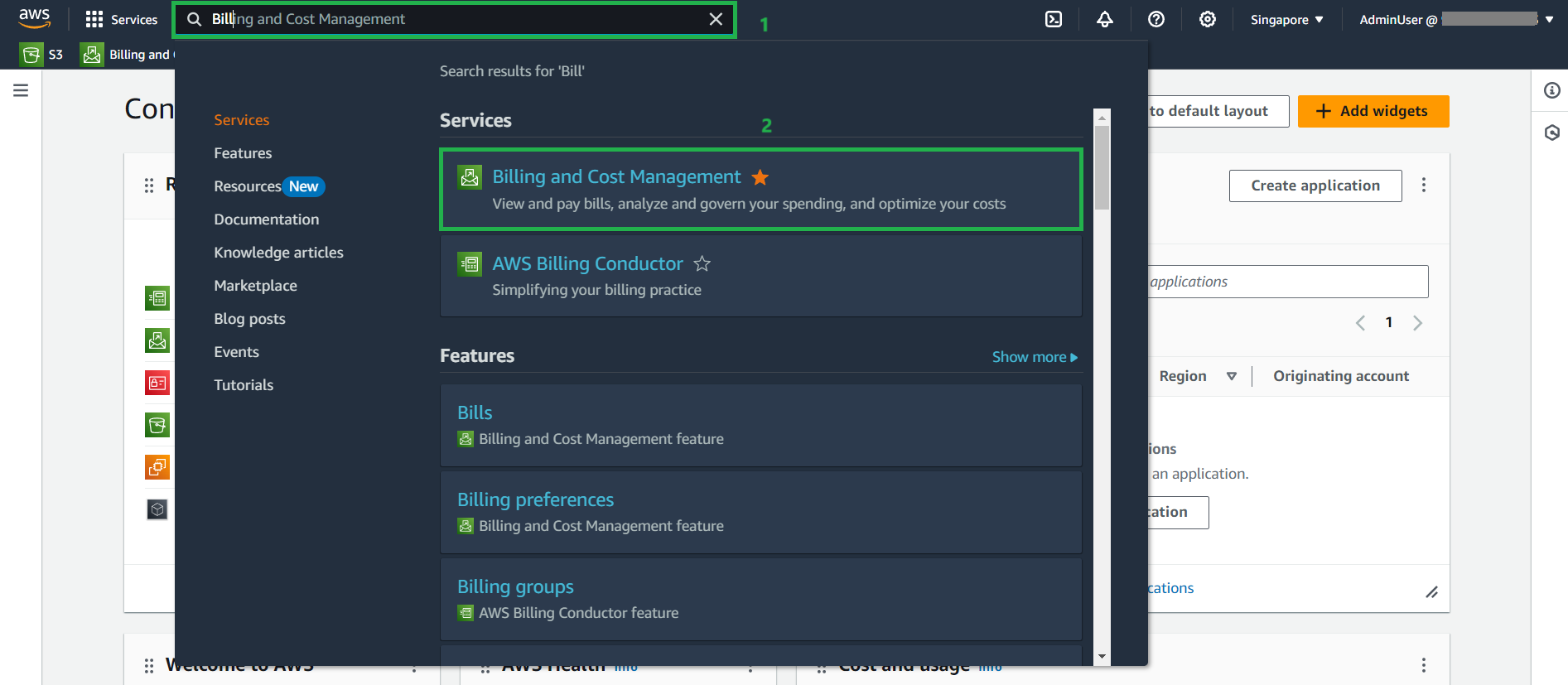Viewport: 1568px width, 685px height.
Task: Launch the CloudShell terminal icon
Action: [x=1054, y=19]
